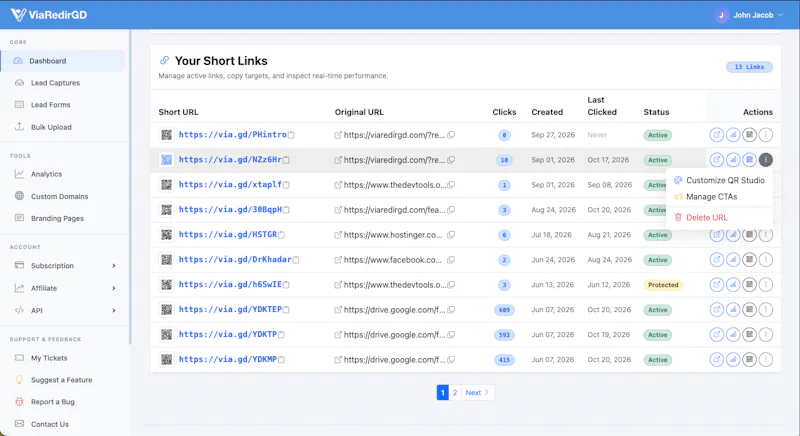Click the Next page button
The width and height of the screenshot is (800, 436).
coord(477,393)
